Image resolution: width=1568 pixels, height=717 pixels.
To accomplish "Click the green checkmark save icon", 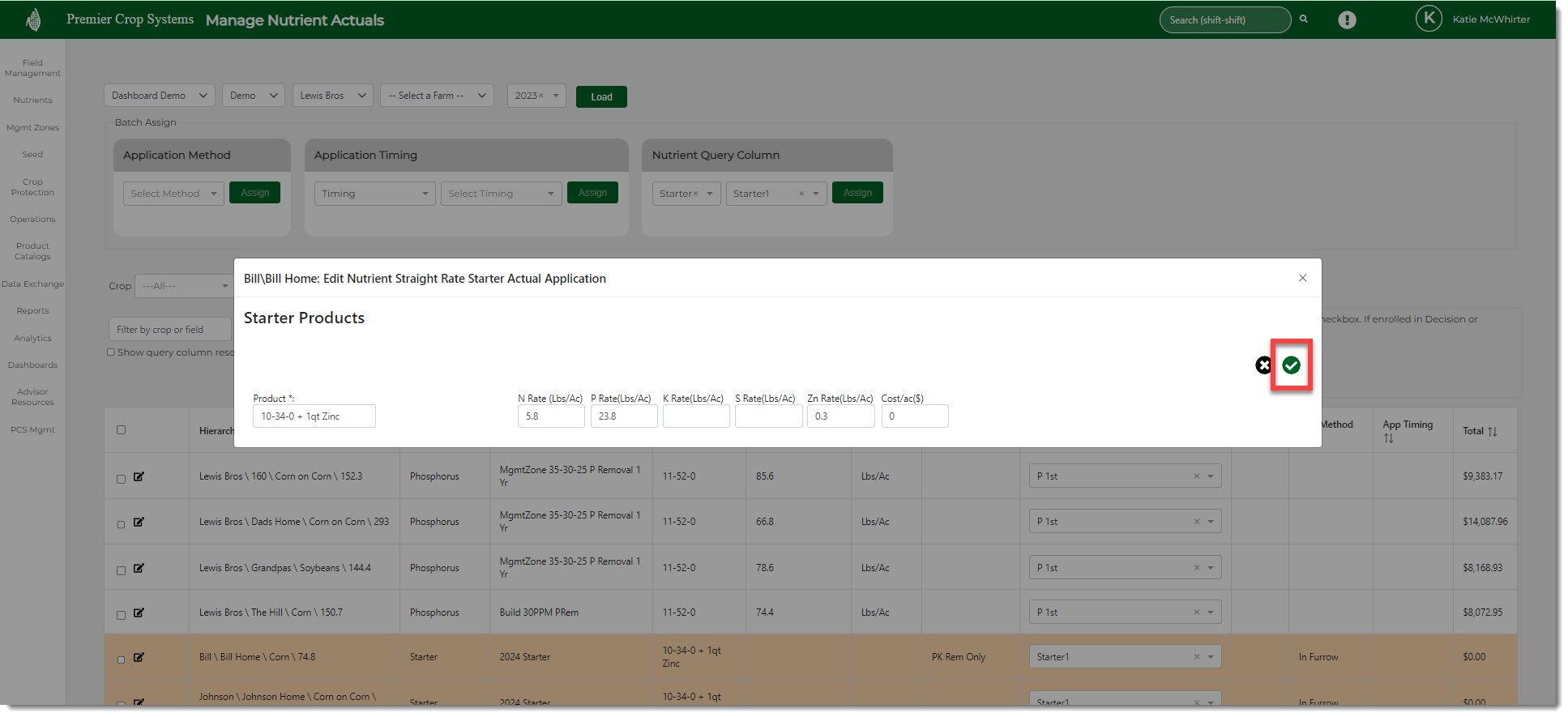I will (1291, 365).
